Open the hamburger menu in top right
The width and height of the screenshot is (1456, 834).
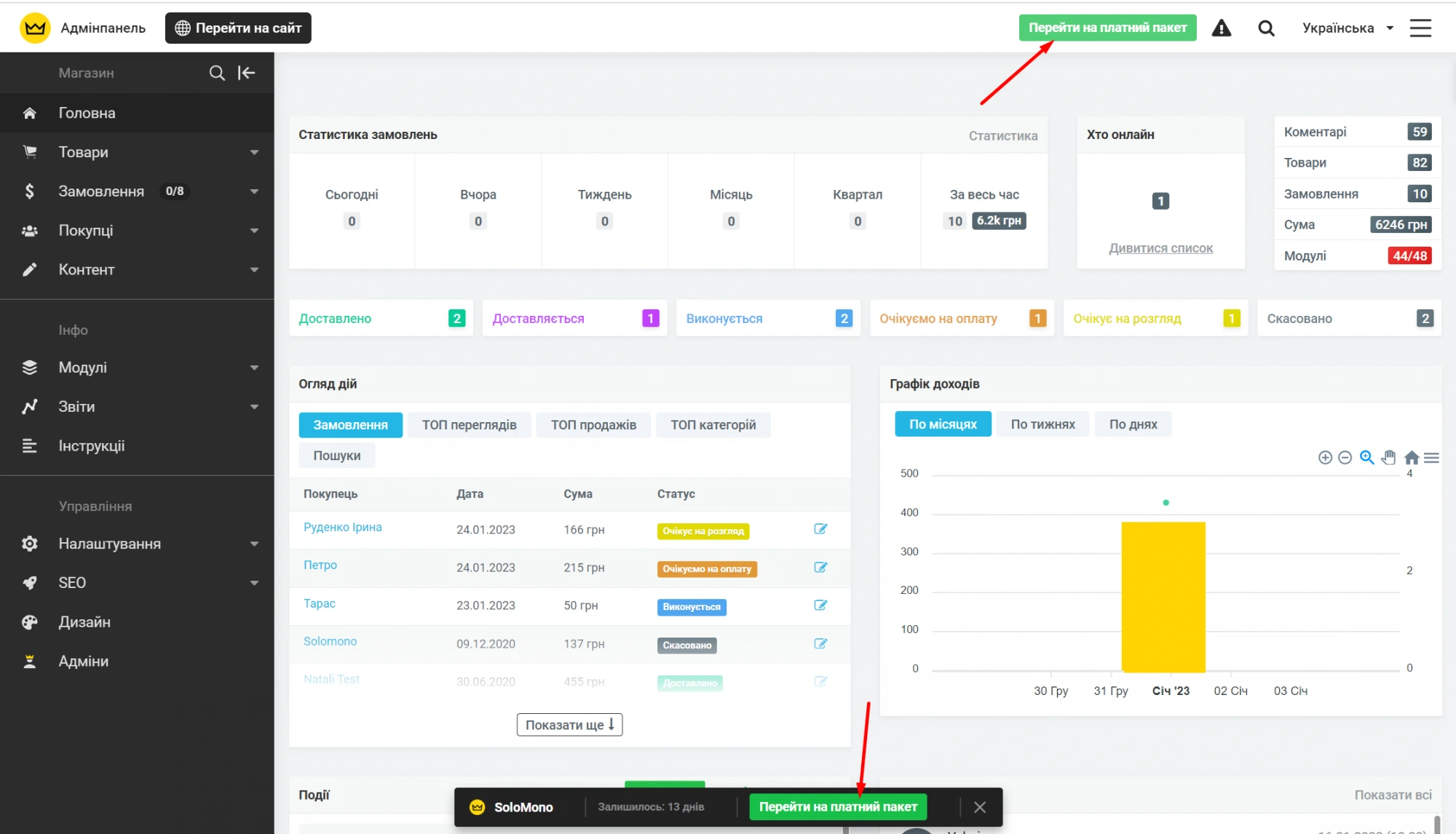point(1420,28)
